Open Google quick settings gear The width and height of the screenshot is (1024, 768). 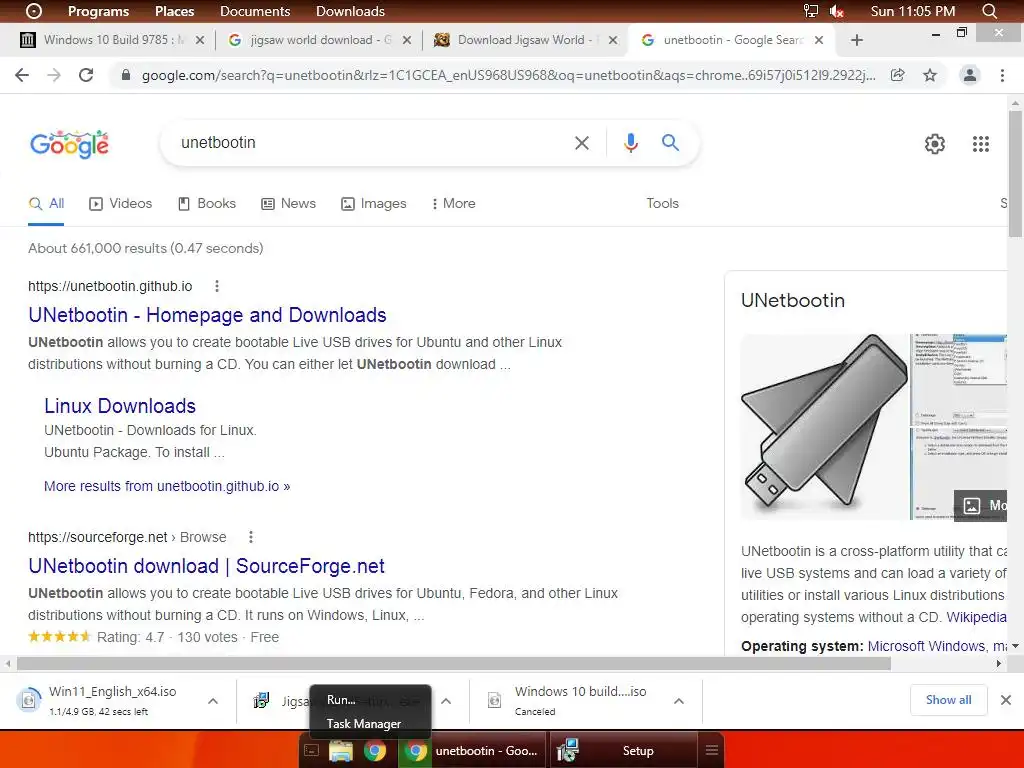coord(935,144)
